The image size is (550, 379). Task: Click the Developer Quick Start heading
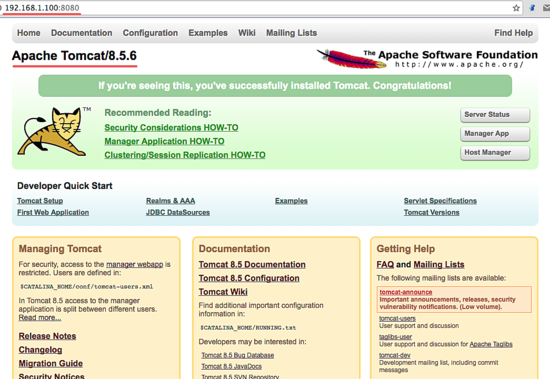click(x=65, y=186)
